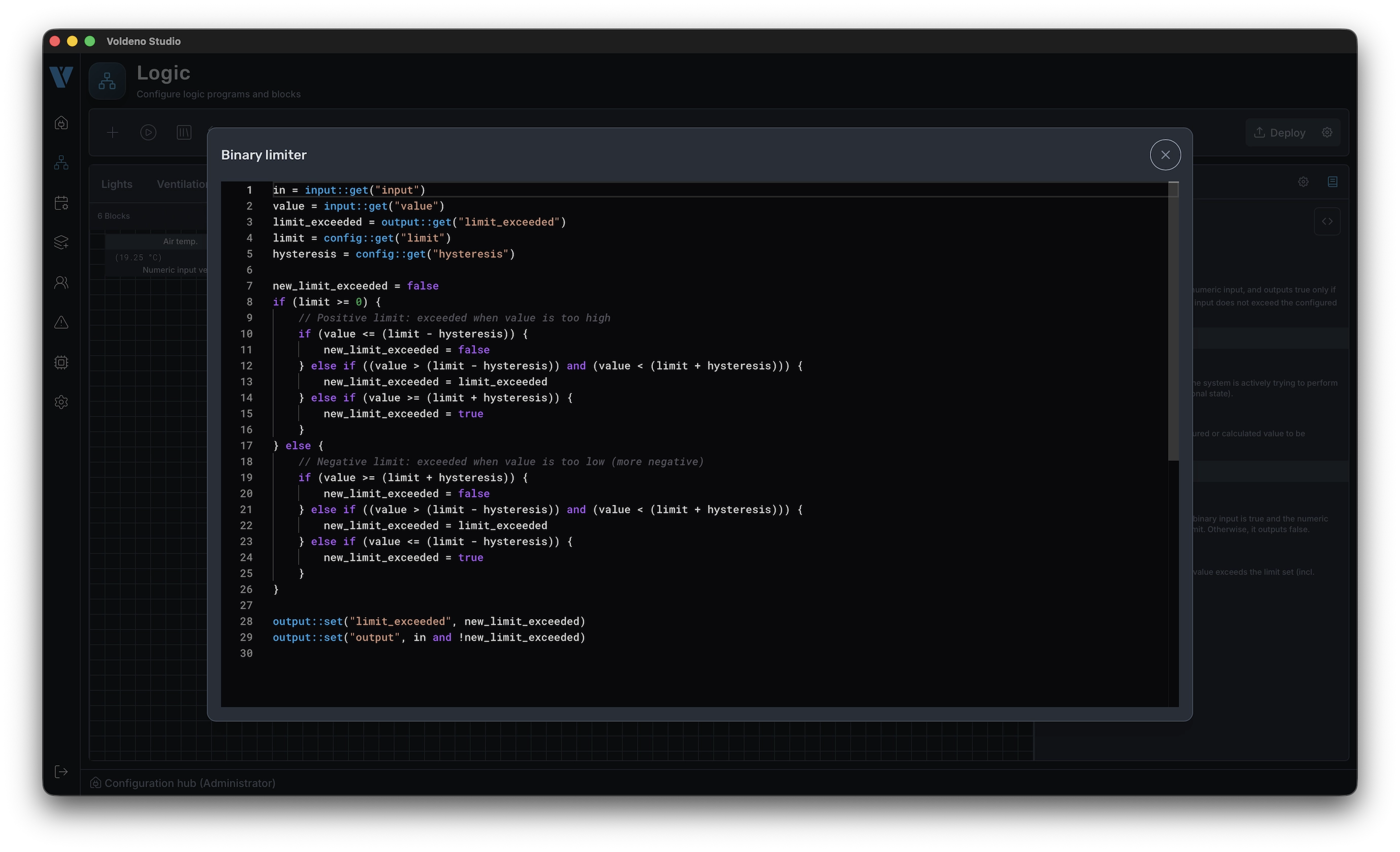
Task: Open the Home panel in the sidebar
Action: [61, 123]
